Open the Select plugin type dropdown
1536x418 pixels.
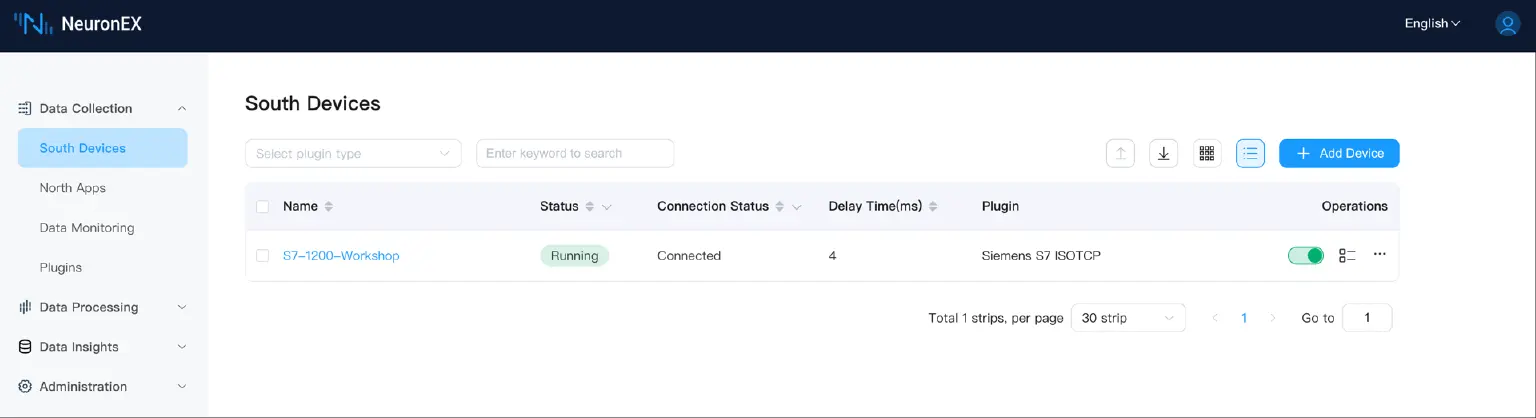(353, 153)
